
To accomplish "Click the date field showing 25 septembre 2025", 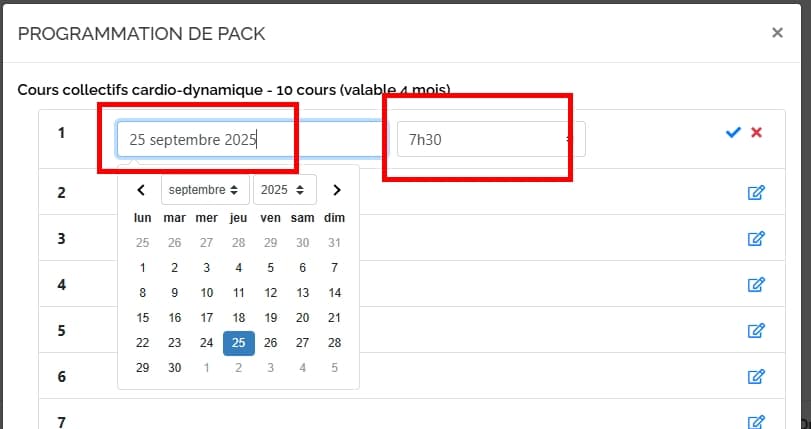I will click(250, 140).
